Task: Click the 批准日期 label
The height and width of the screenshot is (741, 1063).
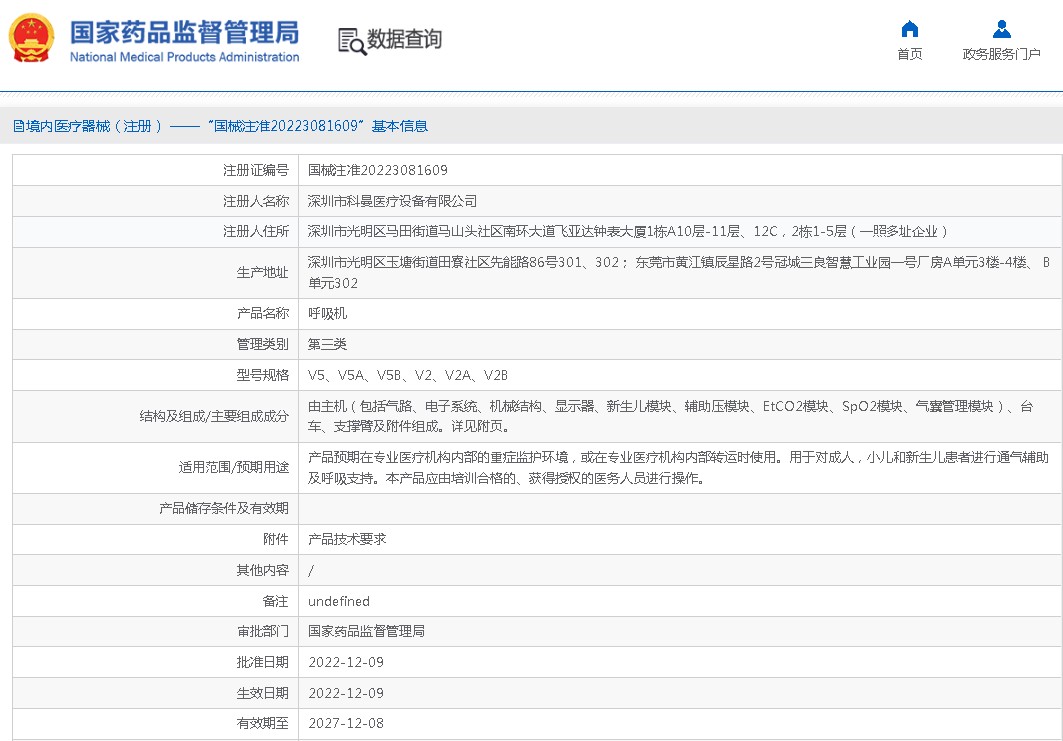Action: pyautogui.click(x=262, y=662)
